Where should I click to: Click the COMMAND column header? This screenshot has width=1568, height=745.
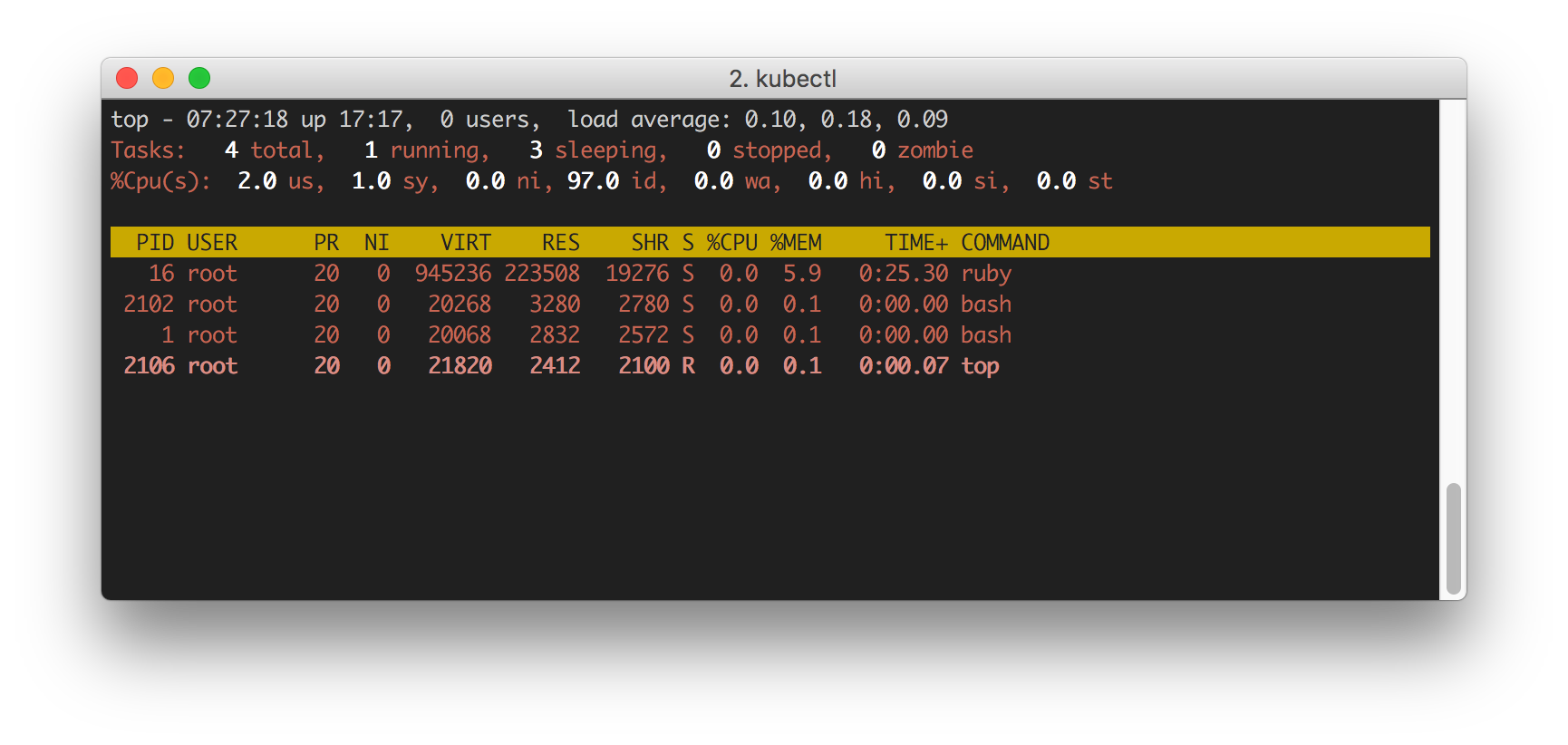(x=1005, y=243)
